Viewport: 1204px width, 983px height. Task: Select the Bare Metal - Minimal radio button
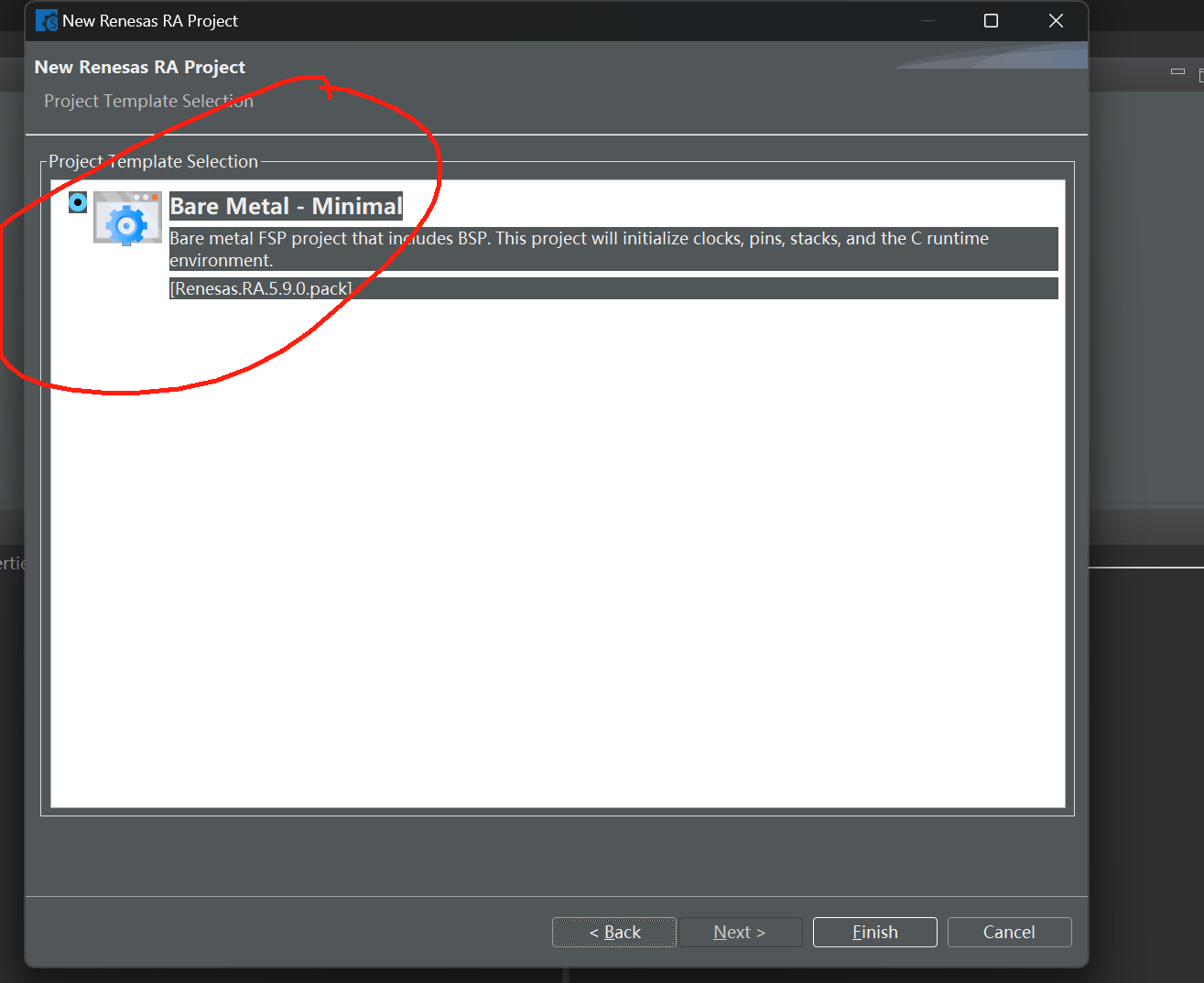[78, 202]
